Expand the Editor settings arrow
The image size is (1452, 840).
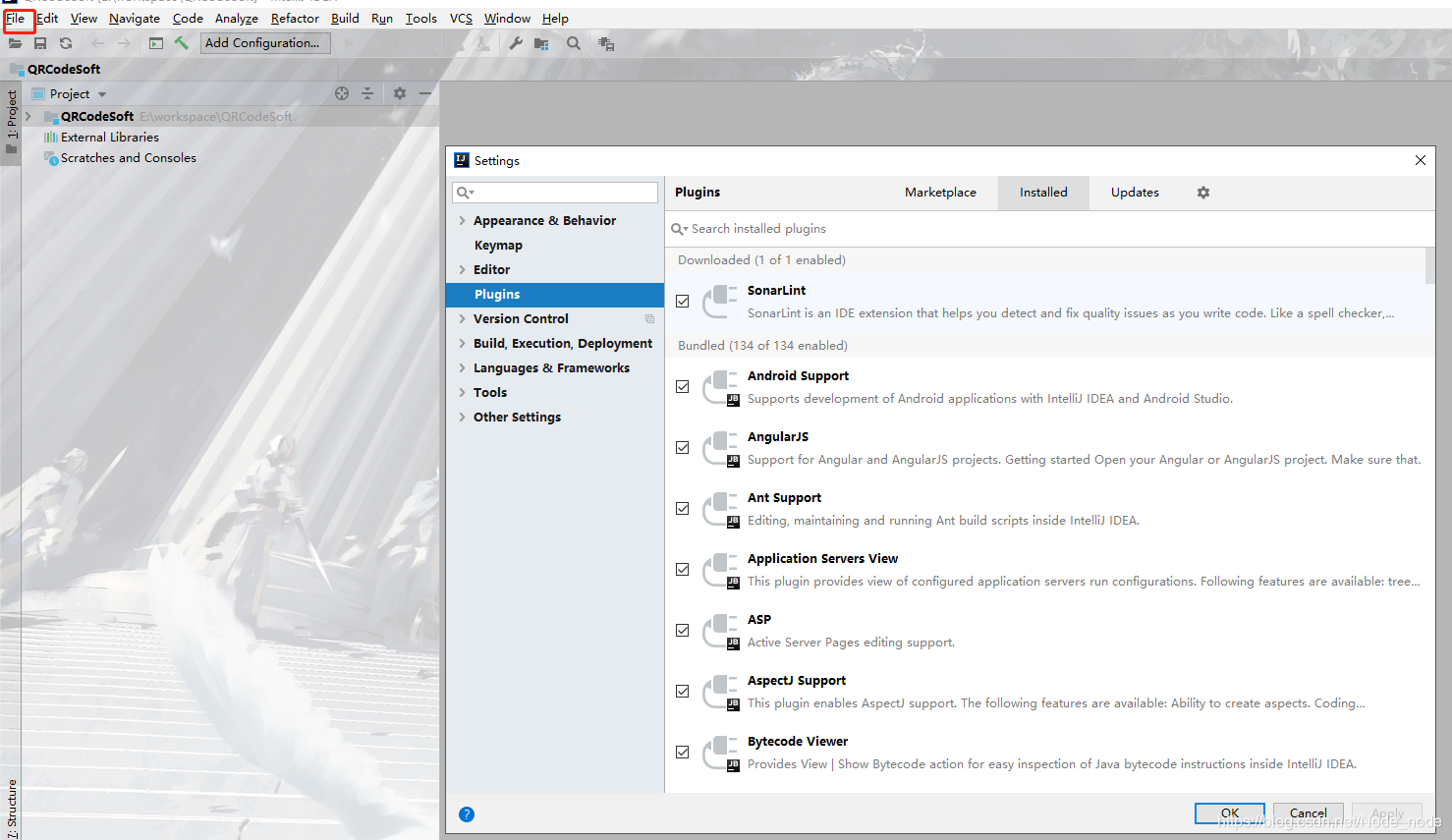tap(462, 270)
